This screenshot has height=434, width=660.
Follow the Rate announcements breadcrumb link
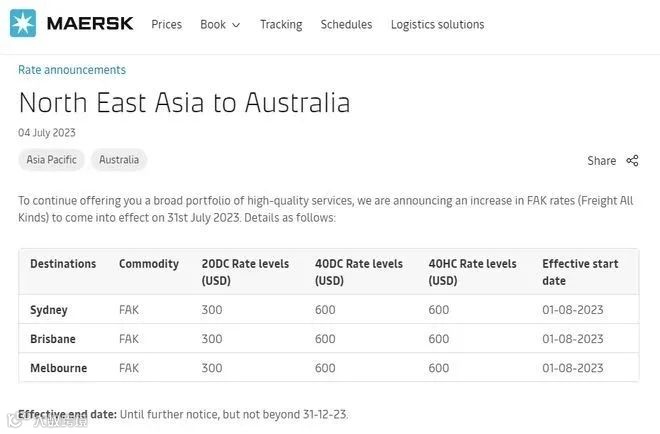tap(72, 70)
